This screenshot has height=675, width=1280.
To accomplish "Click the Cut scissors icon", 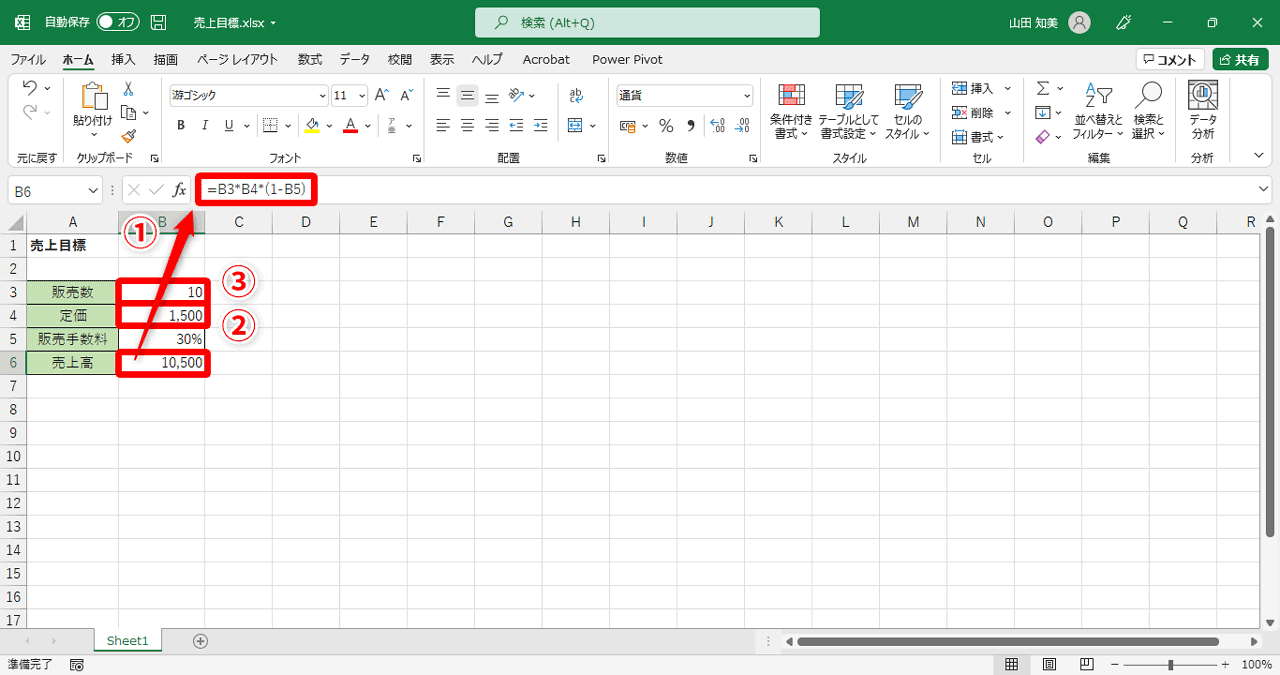I will [128, 89].
